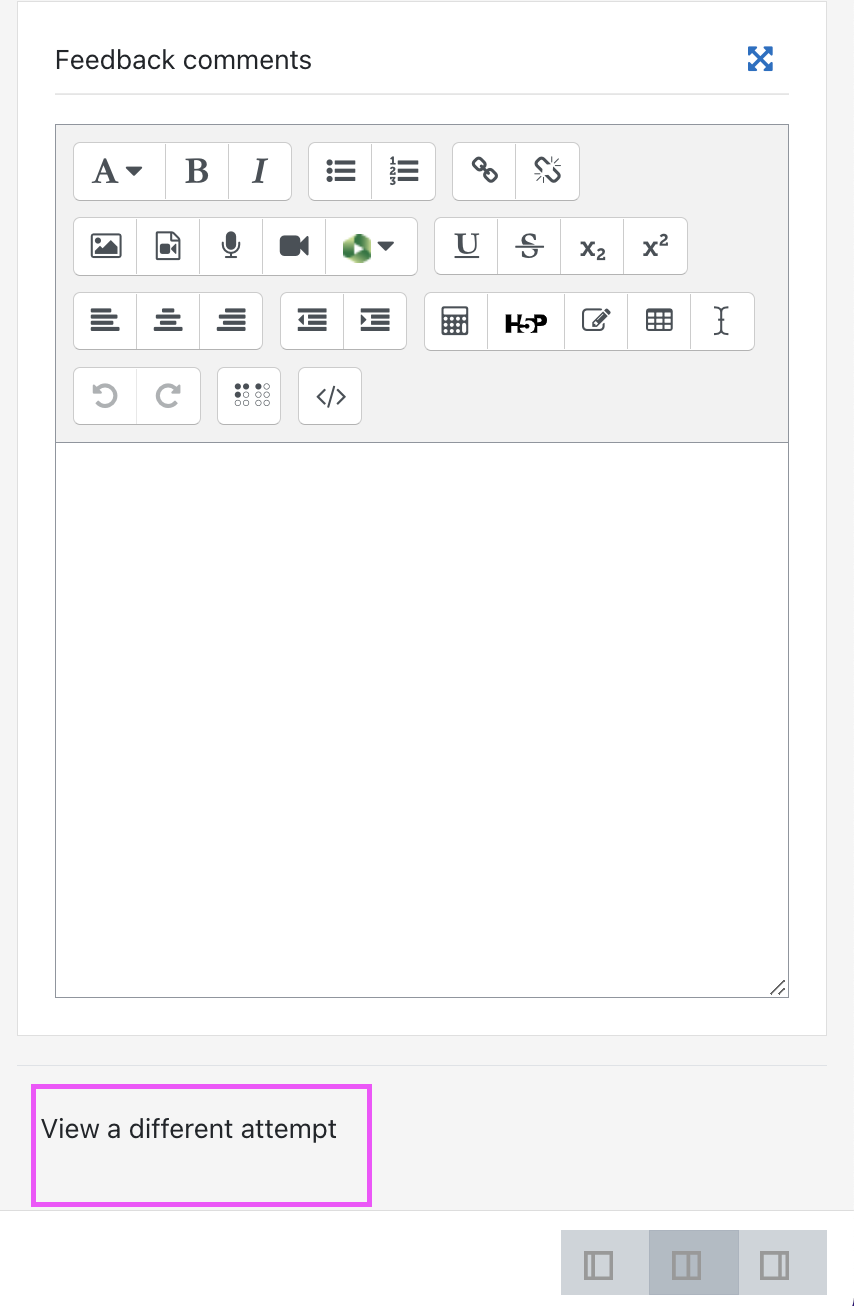854x1306 pixels.
Task: Insert an ordered numbered list
Action: tap(404, 171)
